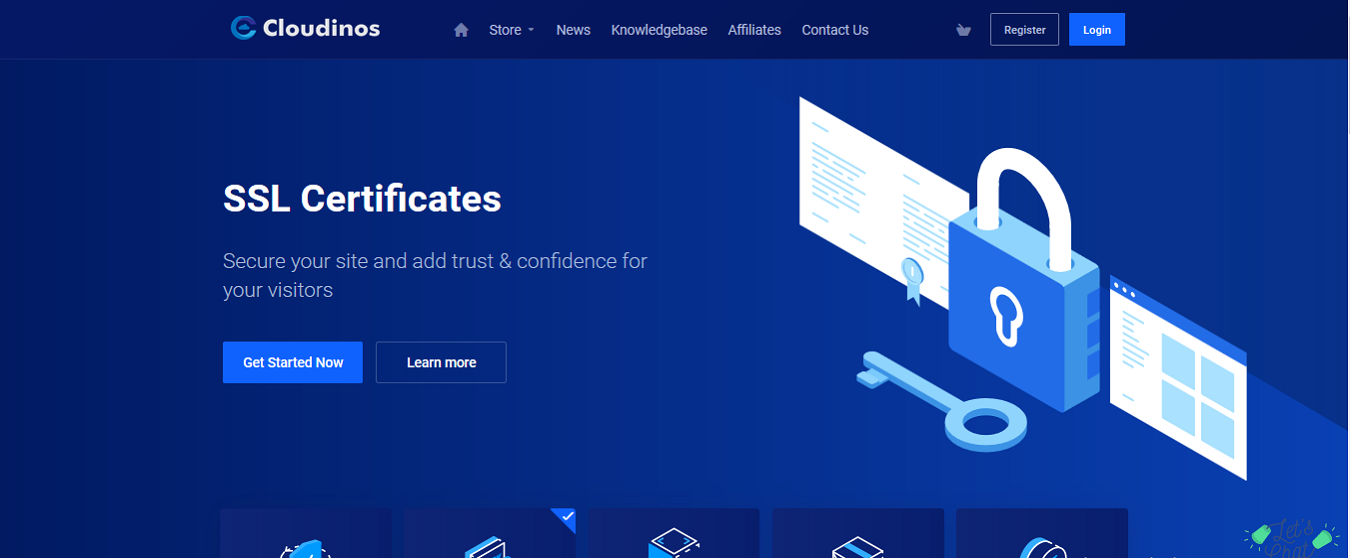Select the third product card icon
Screen dimensions: 1350x558
point(673,546)
